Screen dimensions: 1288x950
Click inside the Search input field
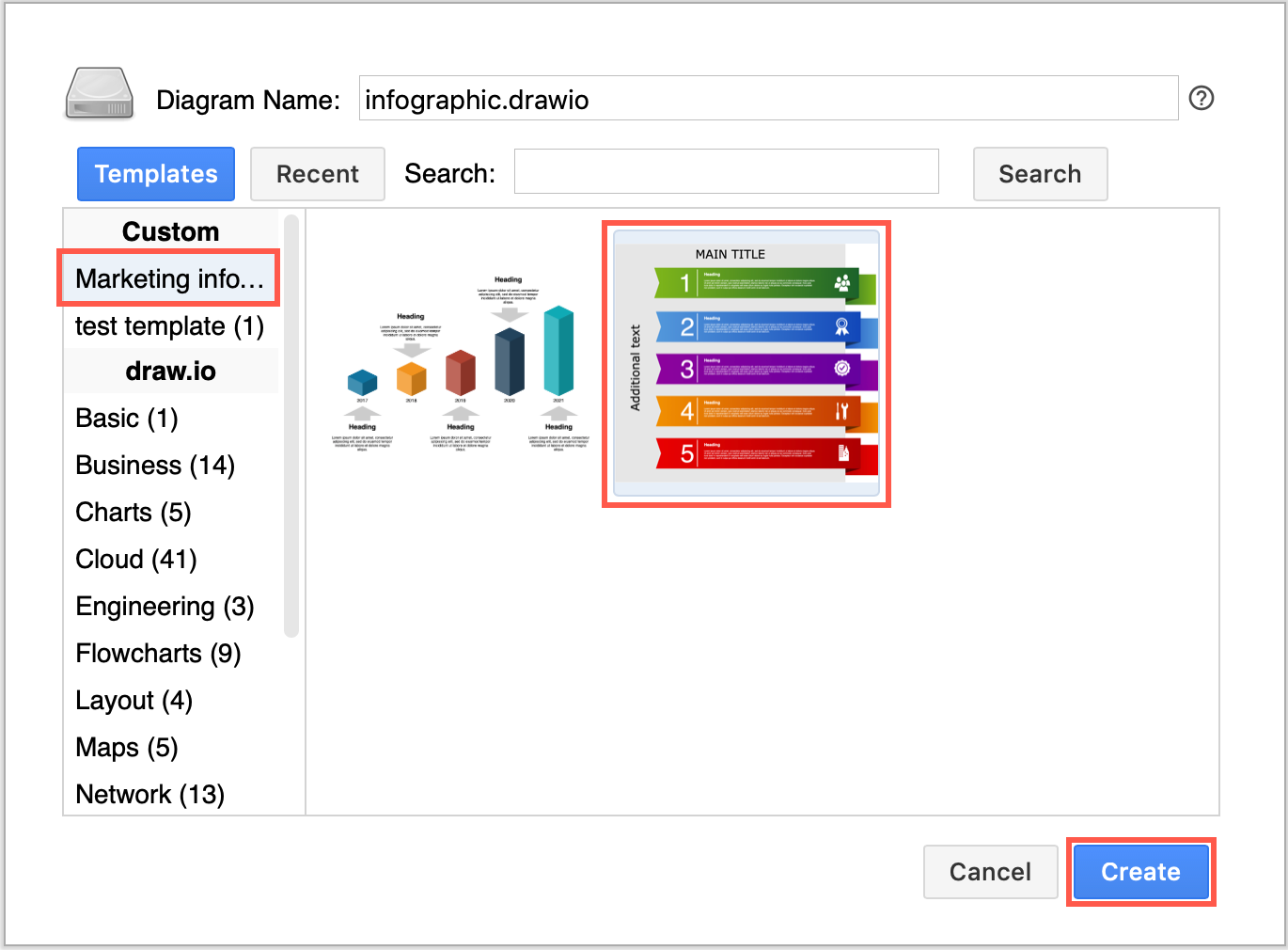pos(726,171)
